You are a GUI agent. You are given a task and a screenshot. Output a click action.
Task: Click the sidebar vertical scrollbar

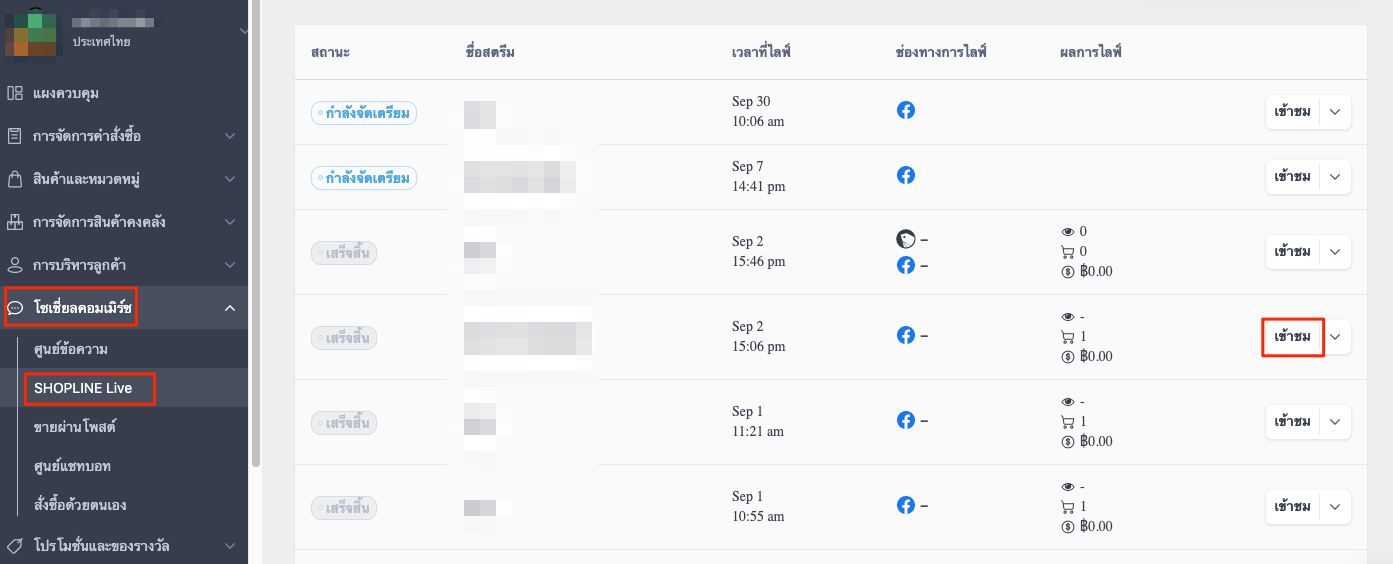pyautogui.click(x=256, y=232)
